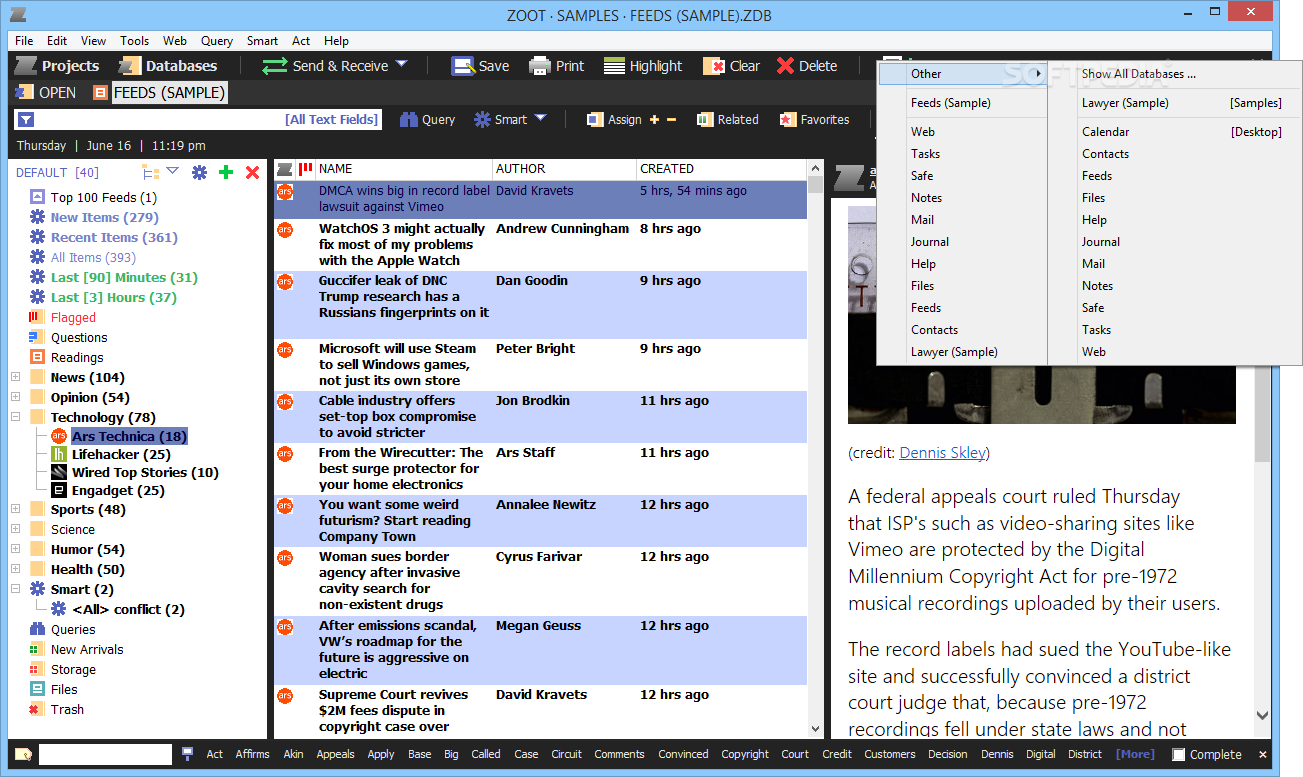This screenshot has height=777, width=1303.
Task: Expand the Humor folder
Action: pos(16,549)
